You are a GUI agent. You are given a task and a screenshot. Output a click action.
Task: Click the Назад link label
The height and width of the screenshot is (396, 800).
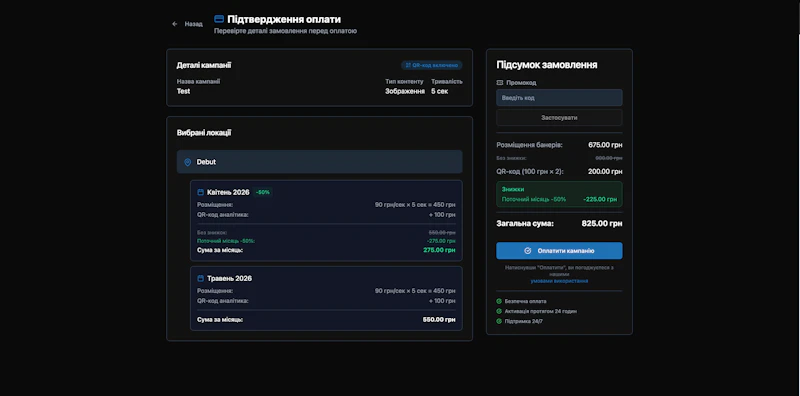pos(193,24)
